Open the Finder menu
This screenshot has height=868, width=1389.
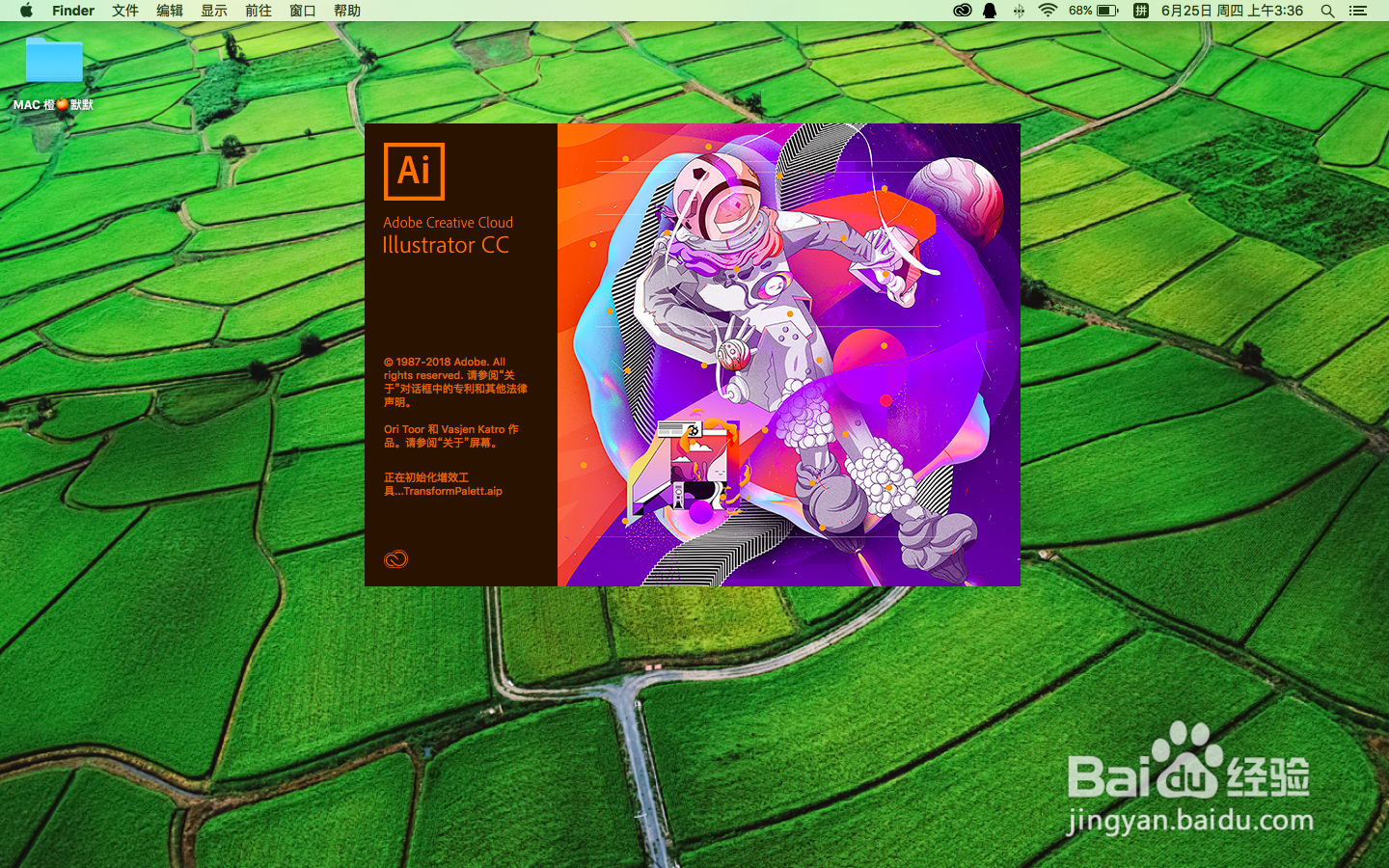(73, 11)
